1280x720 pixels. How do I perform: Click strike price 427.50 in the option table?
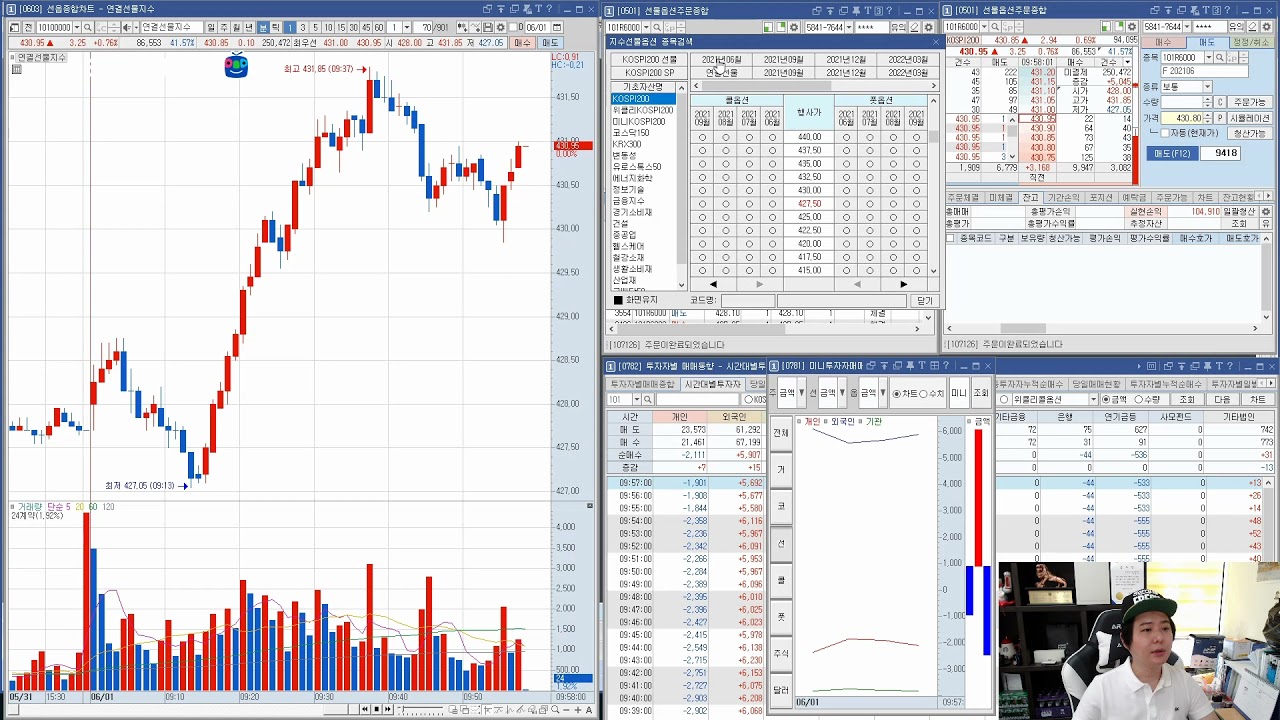(809, 203)
